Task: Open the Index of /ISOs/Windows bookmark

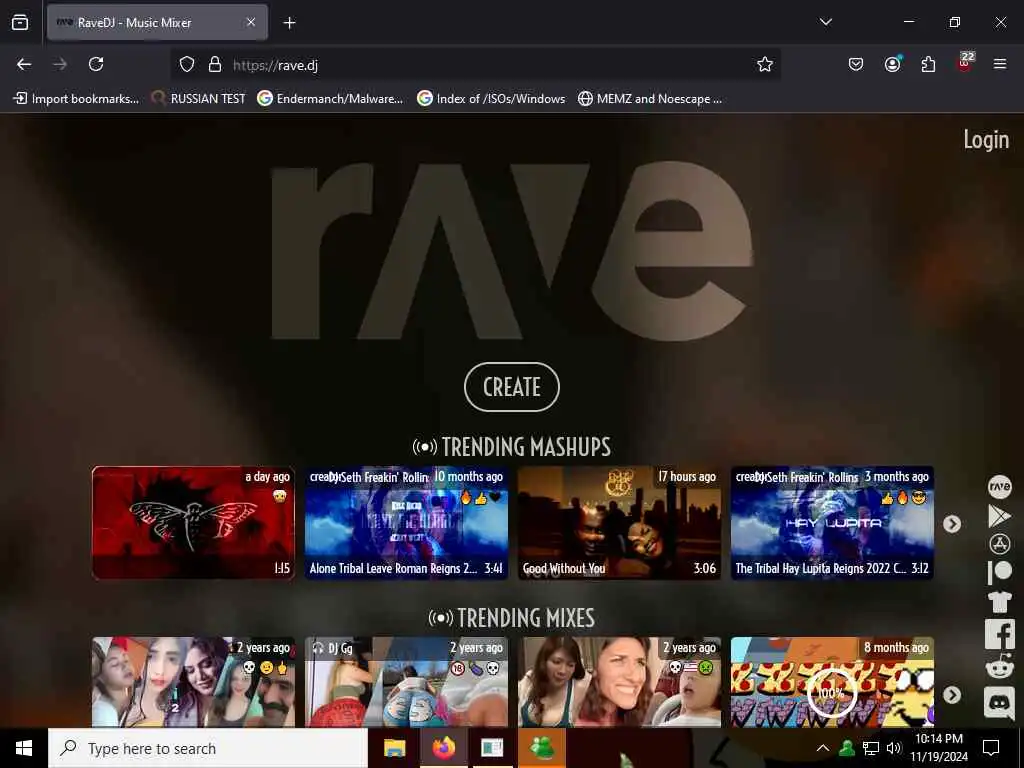Action: pyautogui.click(x=491, y=99)
